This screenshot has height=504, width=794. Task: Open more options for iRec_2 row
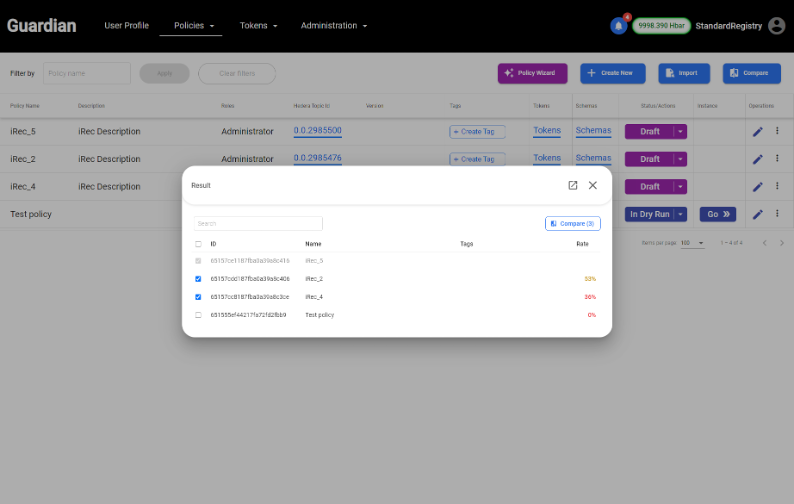point(777,158)
